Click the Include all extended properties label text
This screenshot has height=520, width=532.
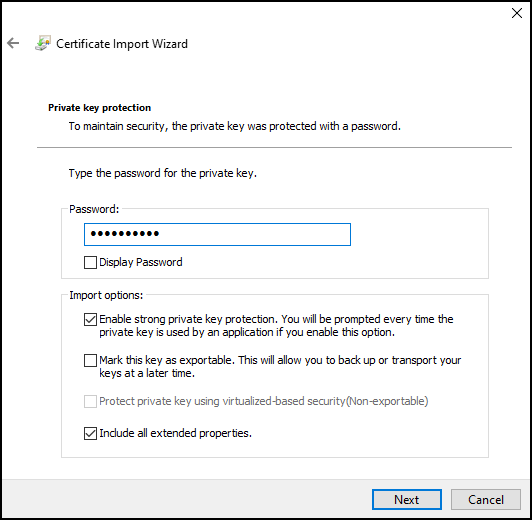point(175,433)
